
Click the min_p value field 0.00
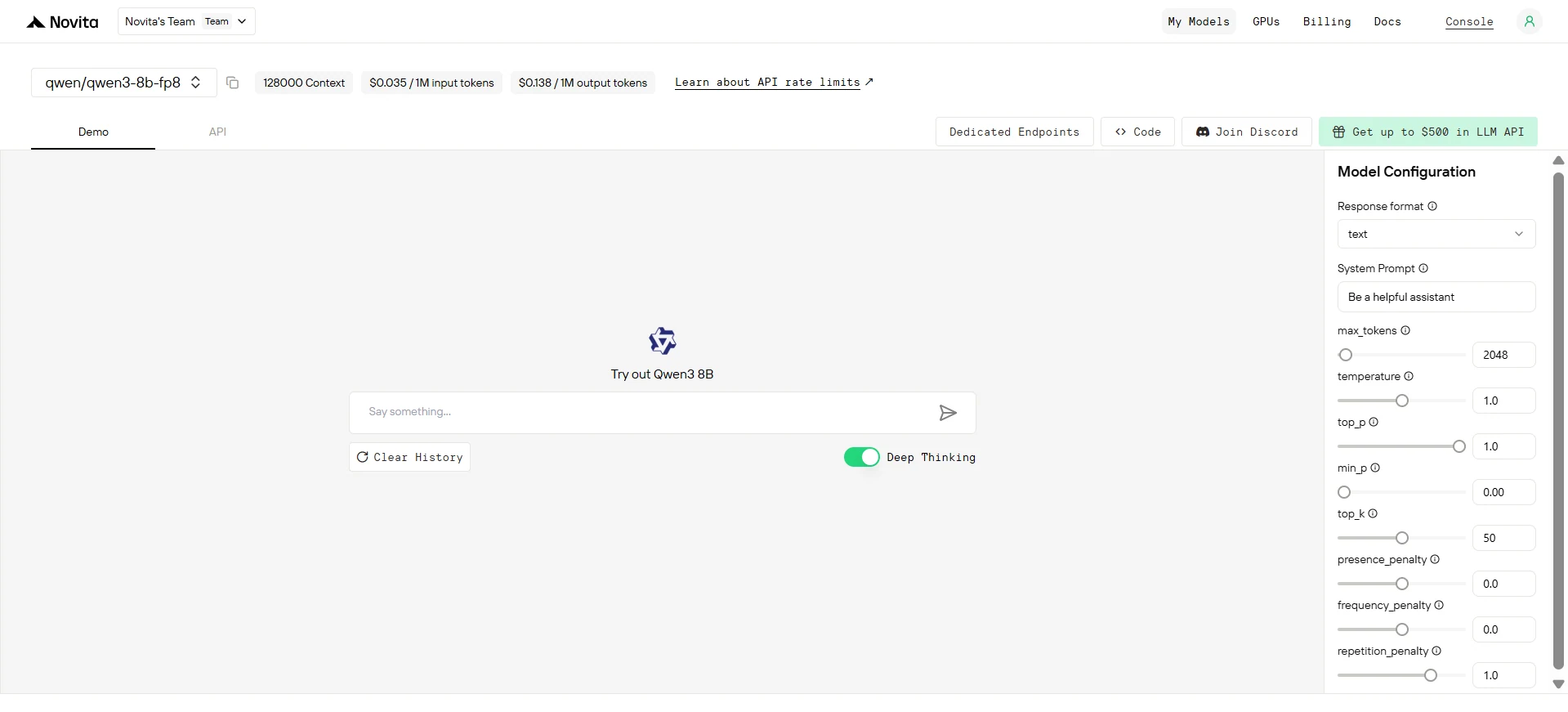point(1504,492)
